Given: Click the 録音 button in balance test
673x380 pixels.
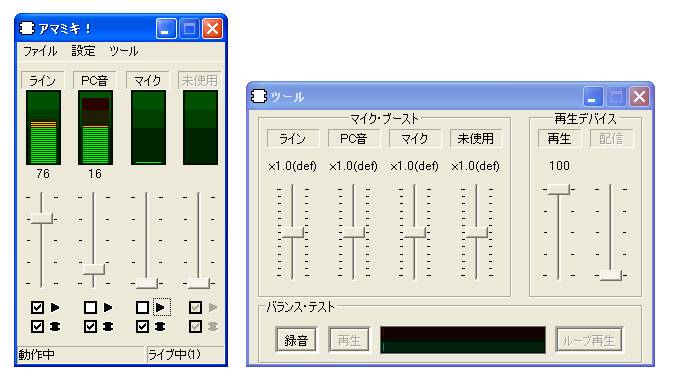Looking at the screenshot, I should 296,340.
